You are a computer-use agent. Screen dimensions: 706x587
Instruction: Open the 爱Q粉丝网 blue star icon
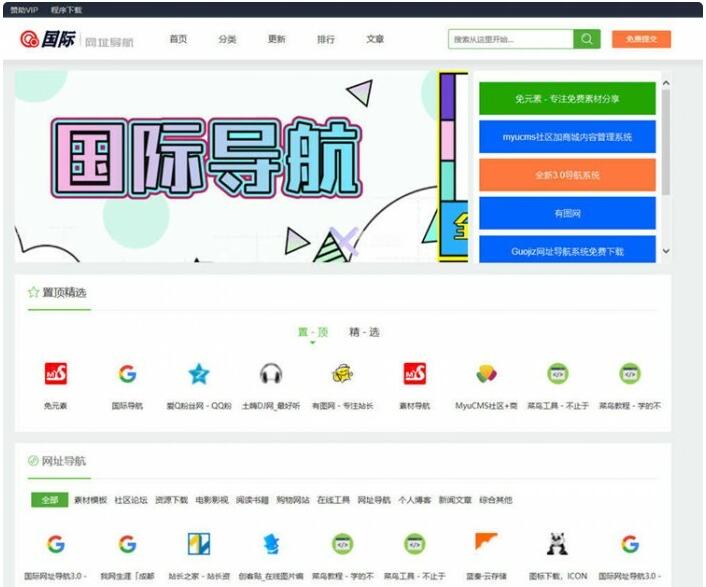click(199, 374)
